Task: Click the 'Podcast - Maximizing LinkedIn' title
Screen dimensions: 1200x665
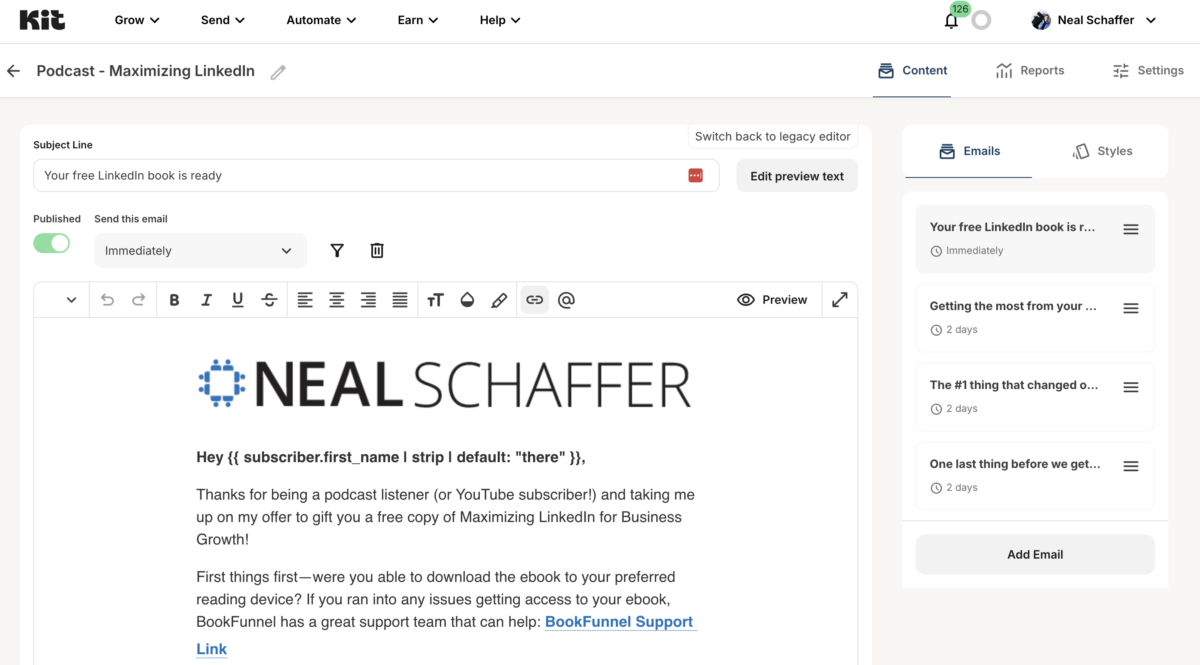Action: (146, 71)
